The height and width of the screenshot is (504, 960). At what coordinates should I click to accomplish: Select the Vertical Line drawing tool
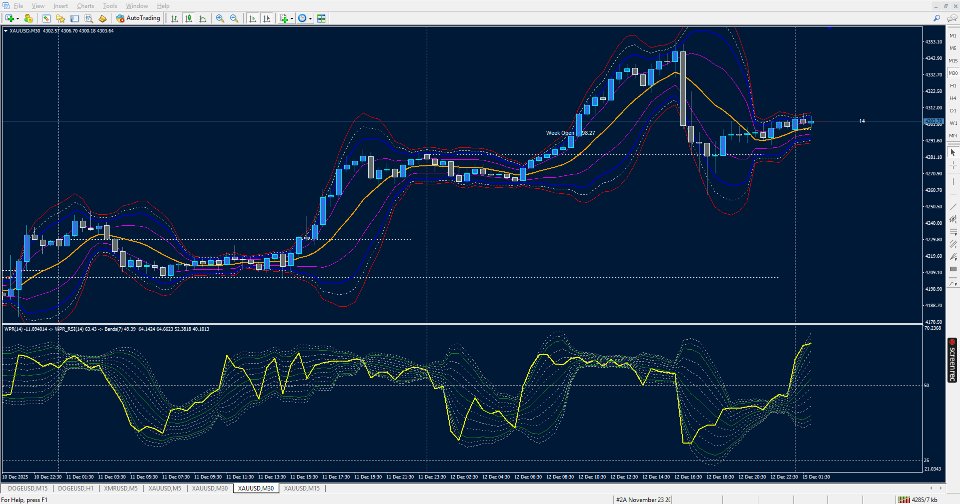[x=953, y=181]
